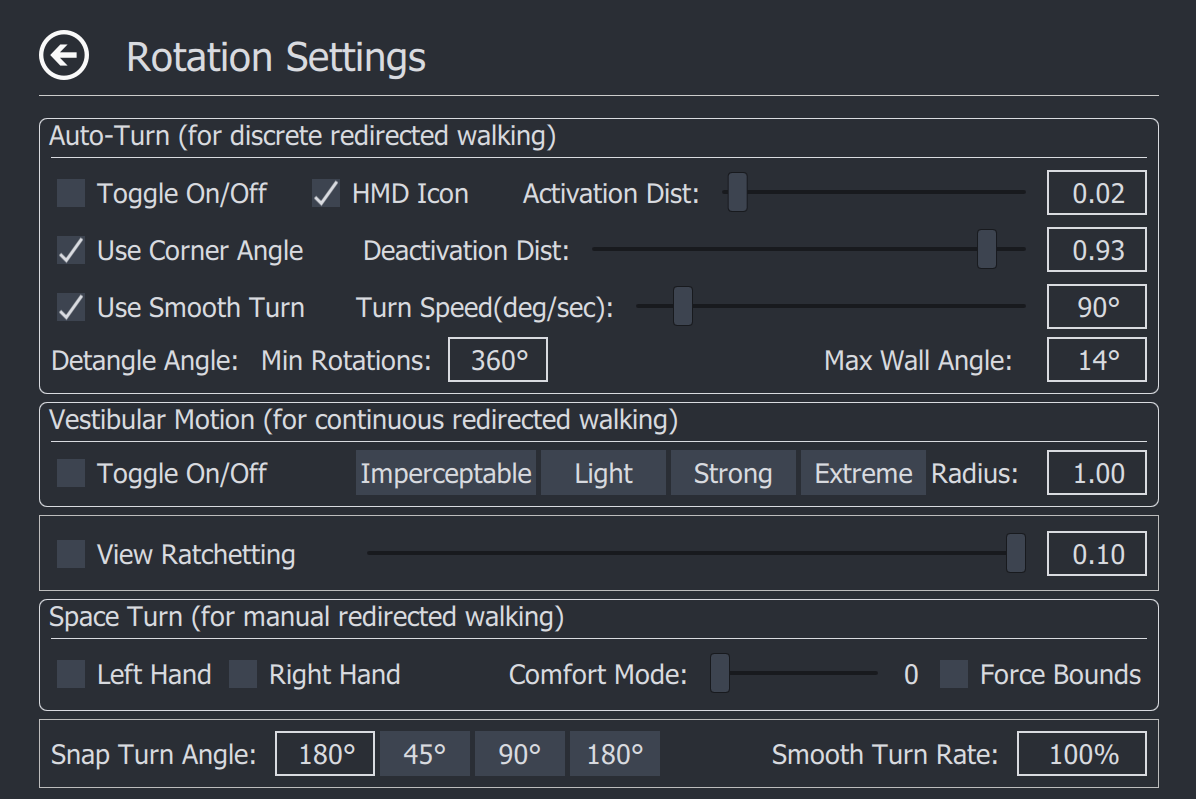Image resolution: width=1196 pixels, height=799 pixels.
Task: Enable View Ratchetting checkbox
Action: click(71, 554)
